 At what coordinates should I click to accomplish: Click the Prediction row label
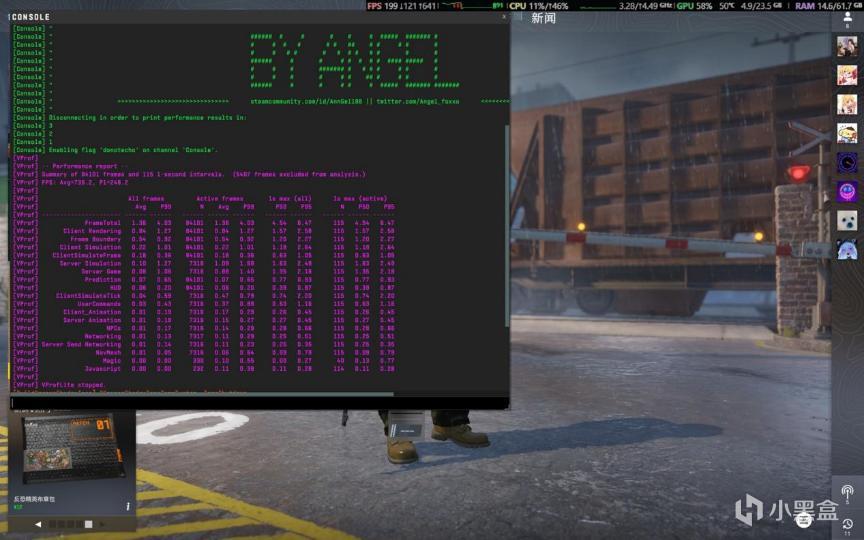102,279
